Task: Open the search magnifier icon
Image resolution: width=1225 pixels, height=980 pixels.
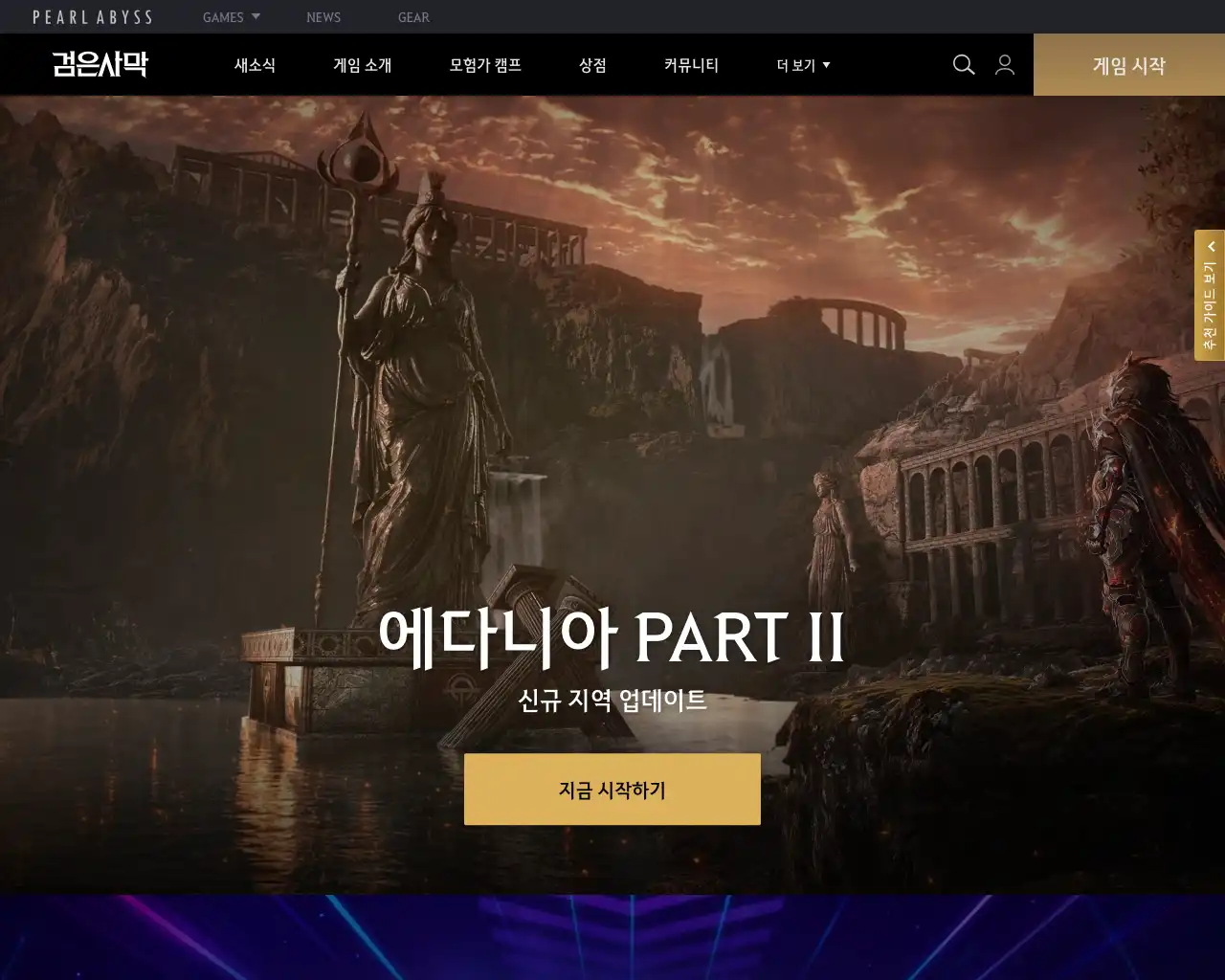Action: 964,64
